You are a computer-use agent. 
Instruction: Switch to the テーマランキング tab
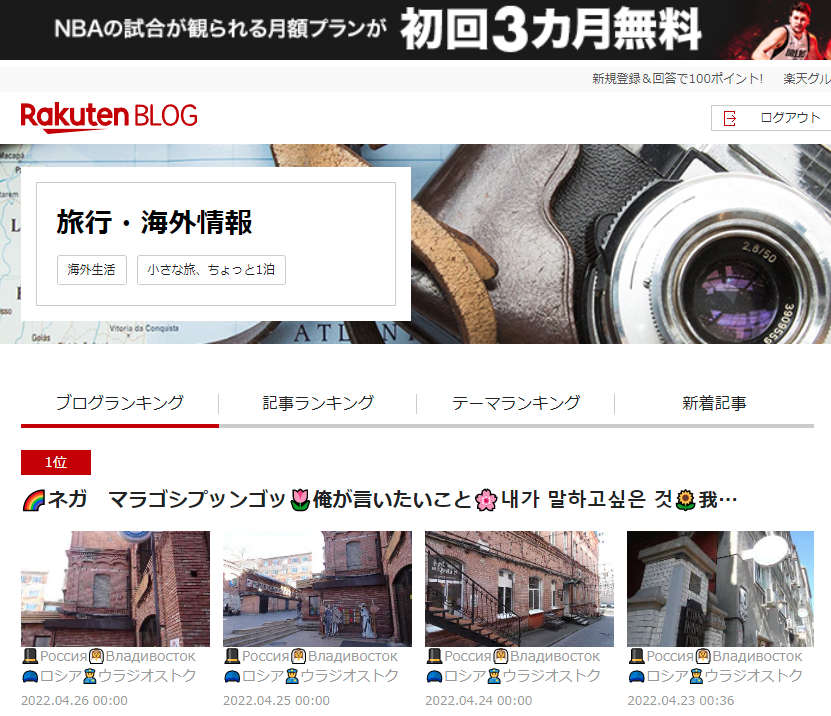click(x=516, y=403)
